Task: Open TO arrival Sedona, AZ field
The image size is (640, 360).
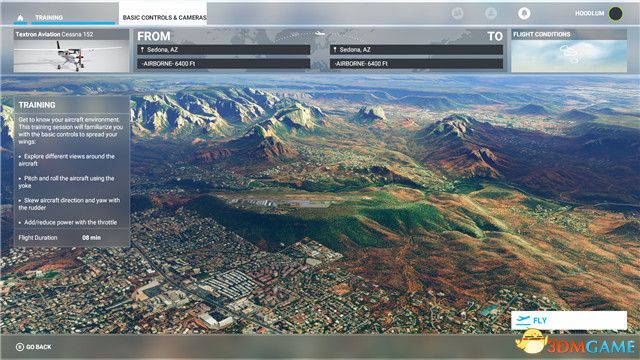Action: (x=416, y=50)
